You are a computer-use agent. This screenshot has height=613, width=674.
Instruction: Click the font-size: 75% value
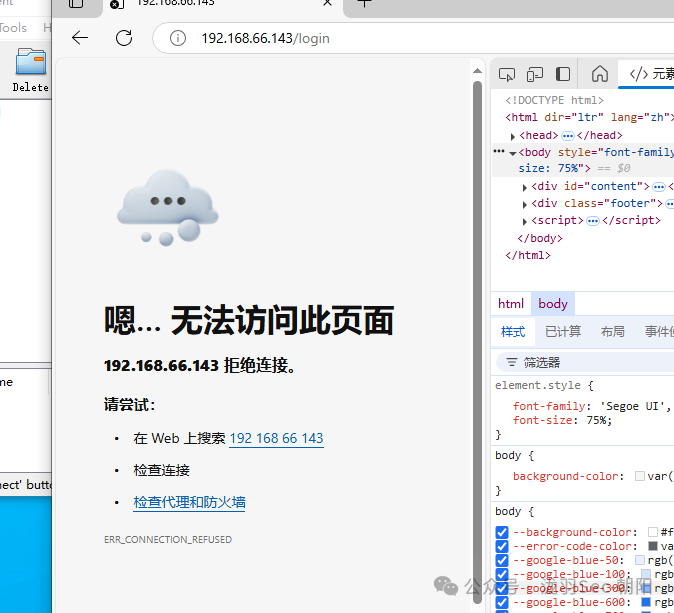pyautogui.click(x=599, y=420)
